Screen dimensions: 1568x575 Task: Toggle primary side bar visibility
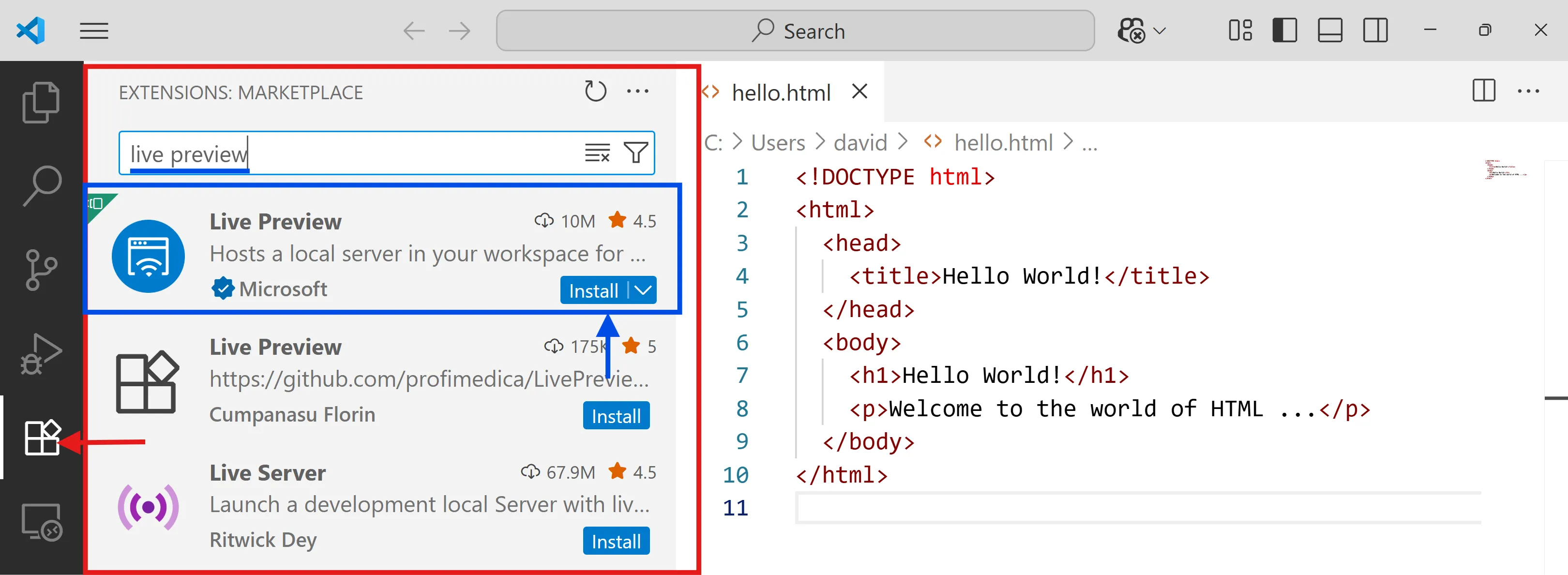pyautogui.click(x=1284, y=30)
